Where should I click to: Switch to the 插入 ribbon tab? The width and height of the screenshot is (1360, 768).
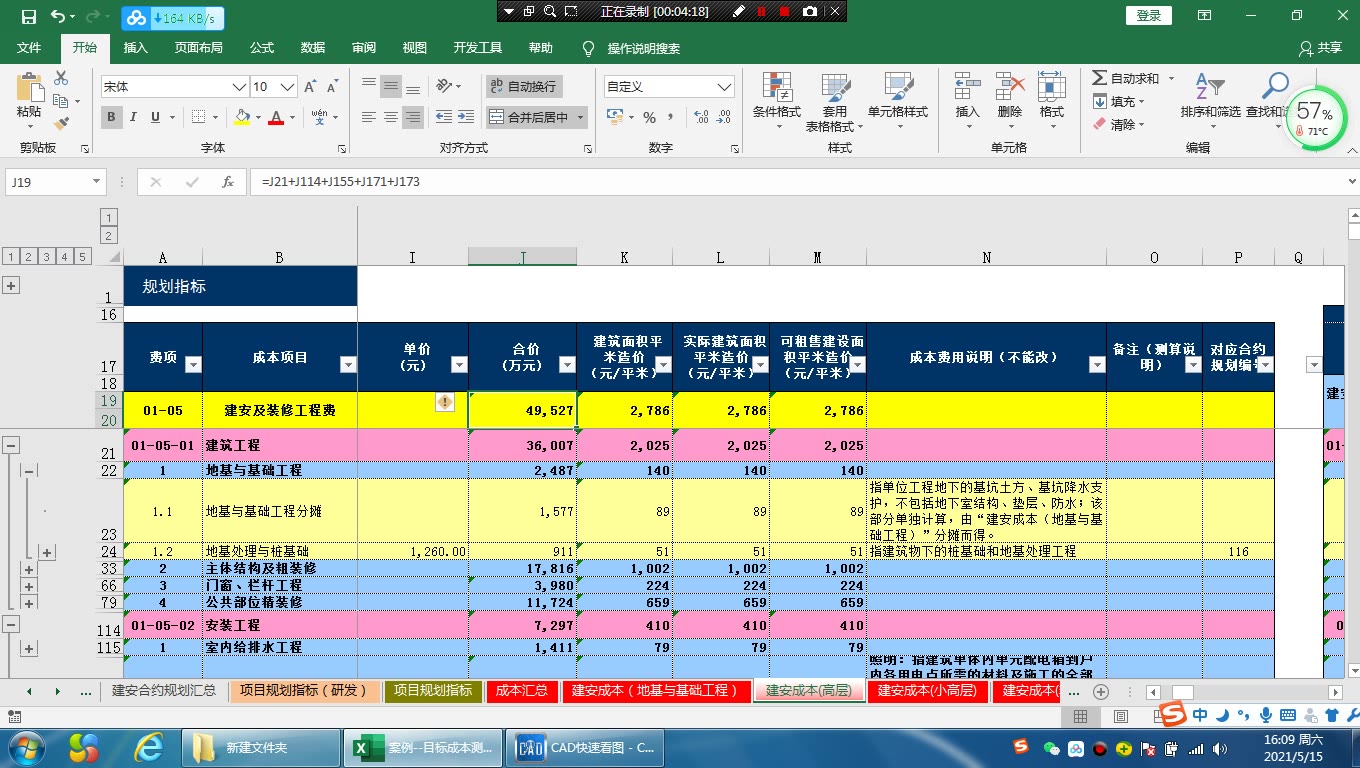(135, 48)
